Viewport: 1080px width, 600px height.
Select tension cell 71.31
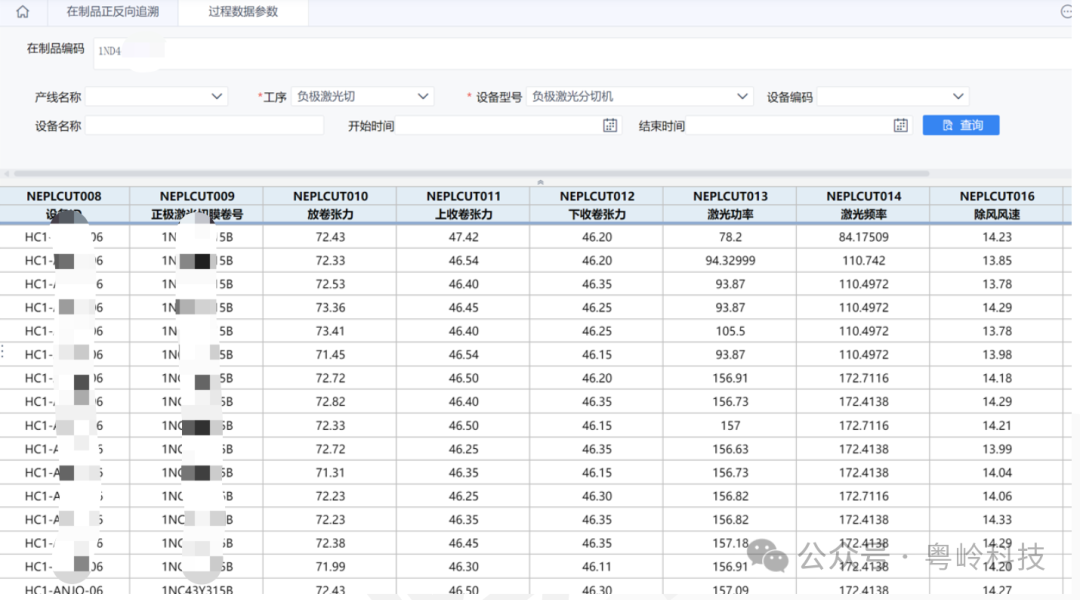pos(330,472)
